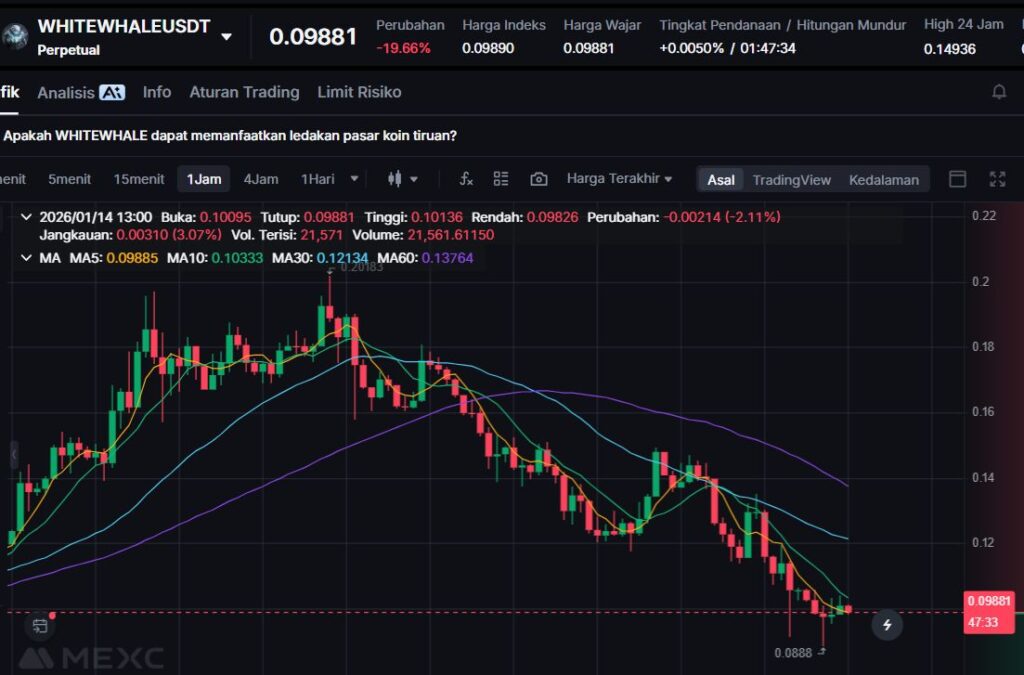Screen dimensions: 1024x675
Task: Select the 15menit timeframe
Action: point(139,179)
